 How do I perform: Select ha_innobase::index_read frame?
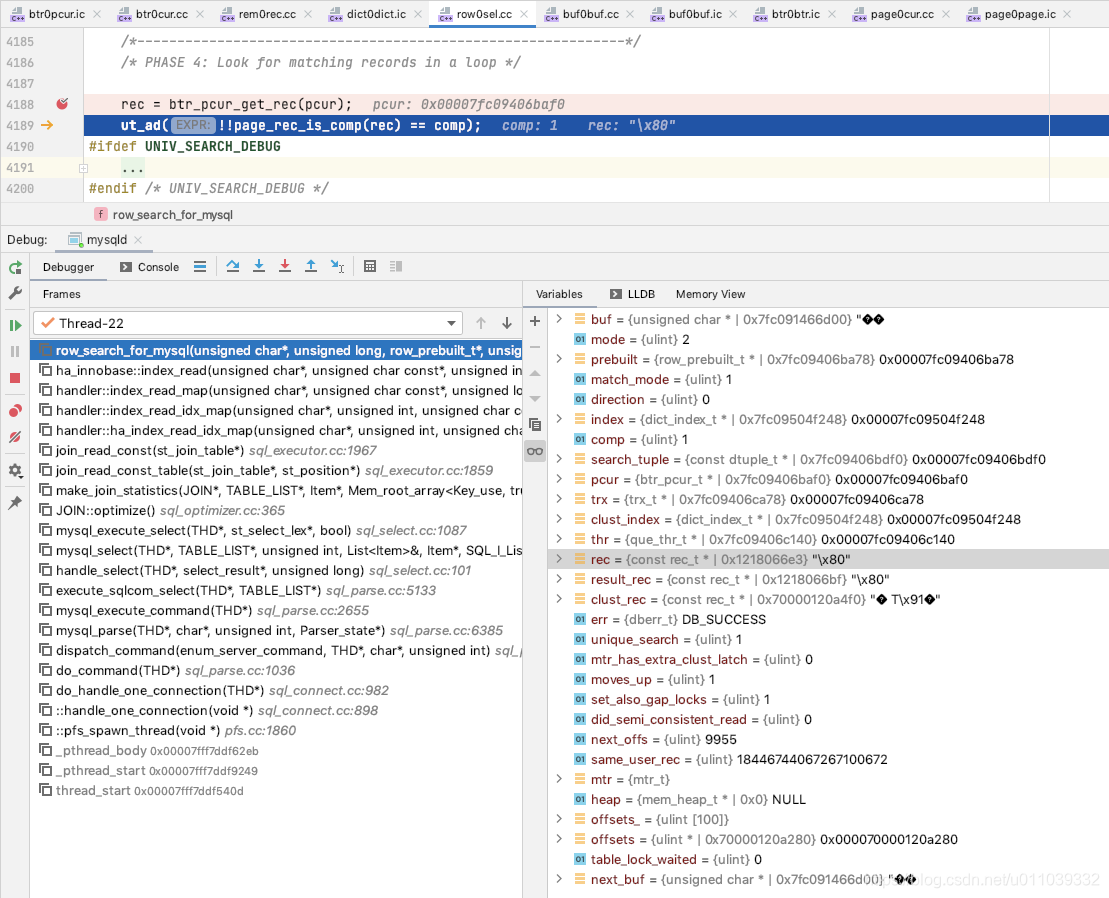276,371
